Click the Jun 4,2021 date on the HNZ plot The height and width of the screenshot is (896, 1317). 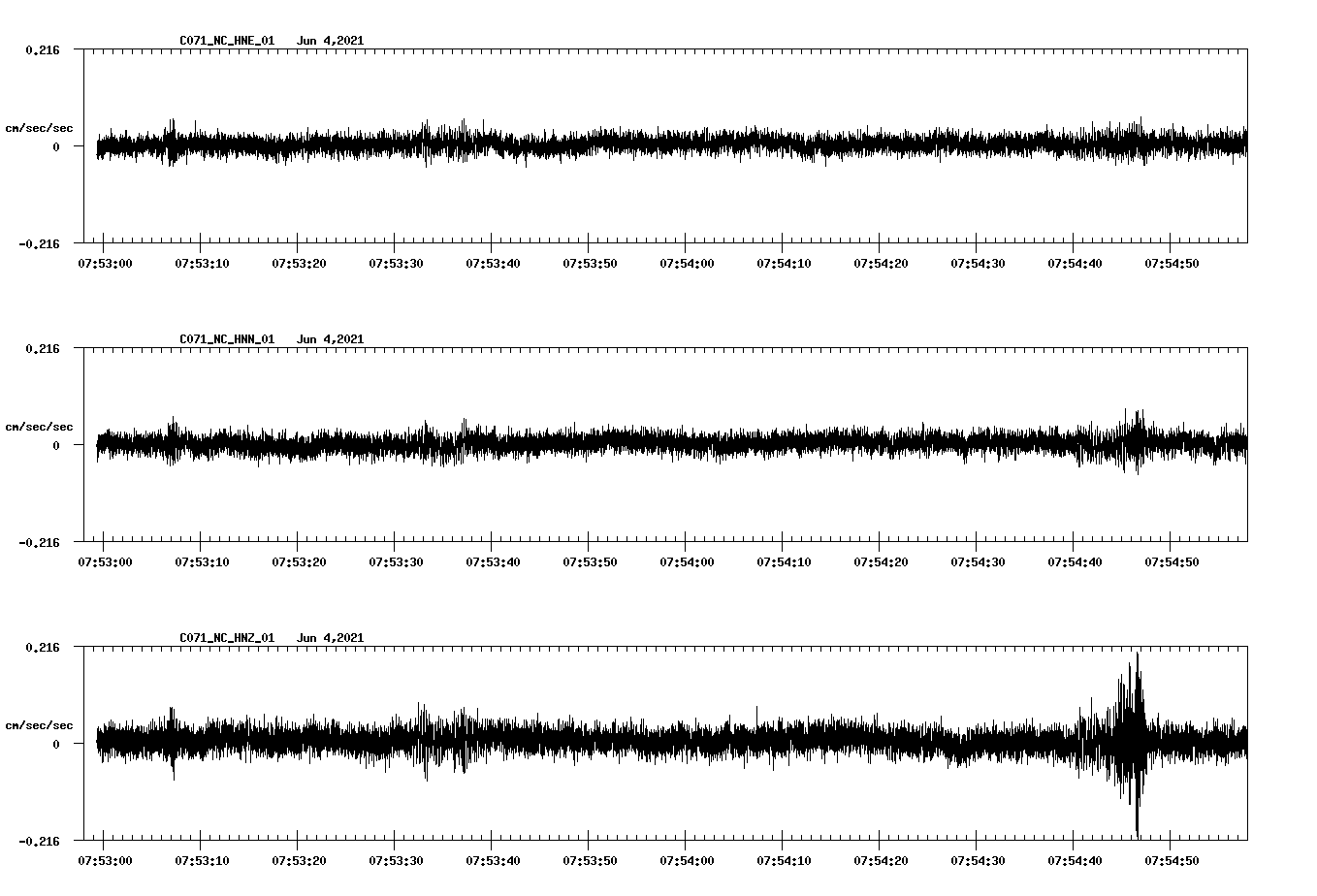point(330,638)
